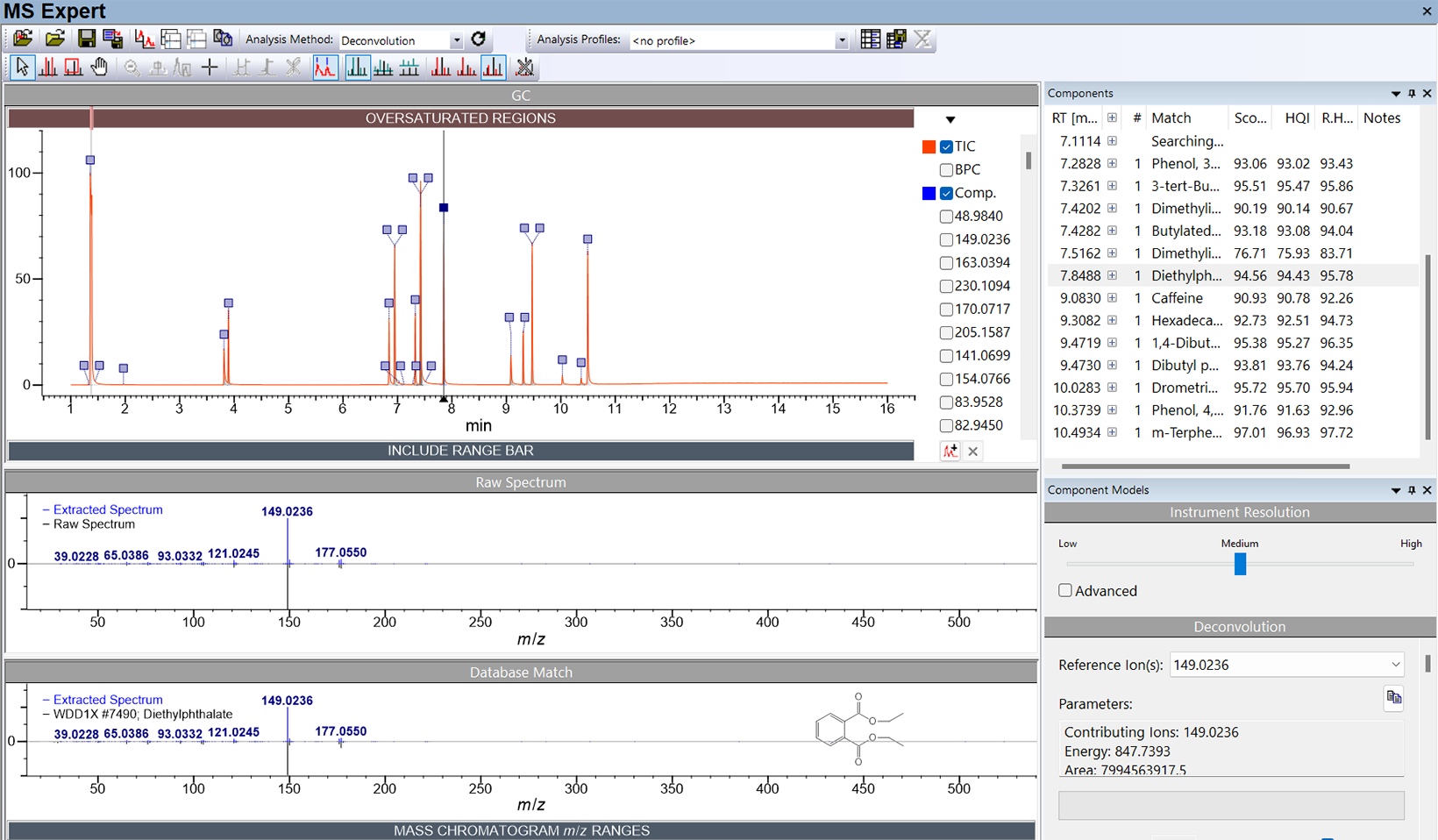Select the Dibutyl p... component row
The image size is (1438, 840).
pyautogui.click(x=1185, y=366)
